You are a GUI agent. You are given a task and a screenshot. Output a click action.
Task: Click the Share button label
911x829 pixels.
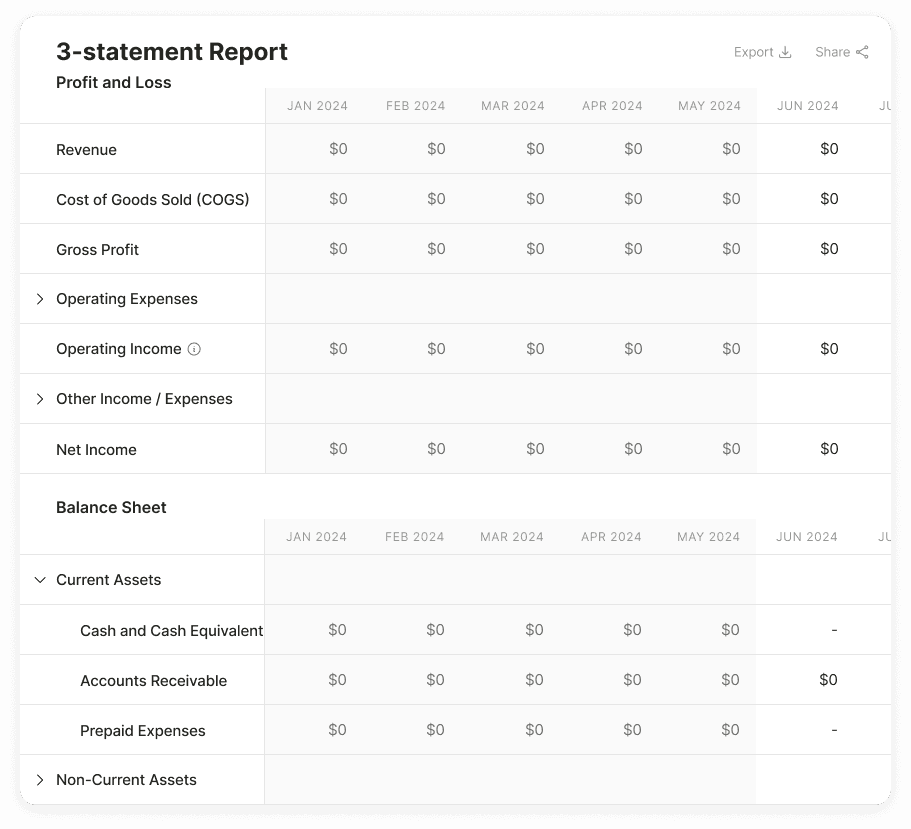point(832,52)
